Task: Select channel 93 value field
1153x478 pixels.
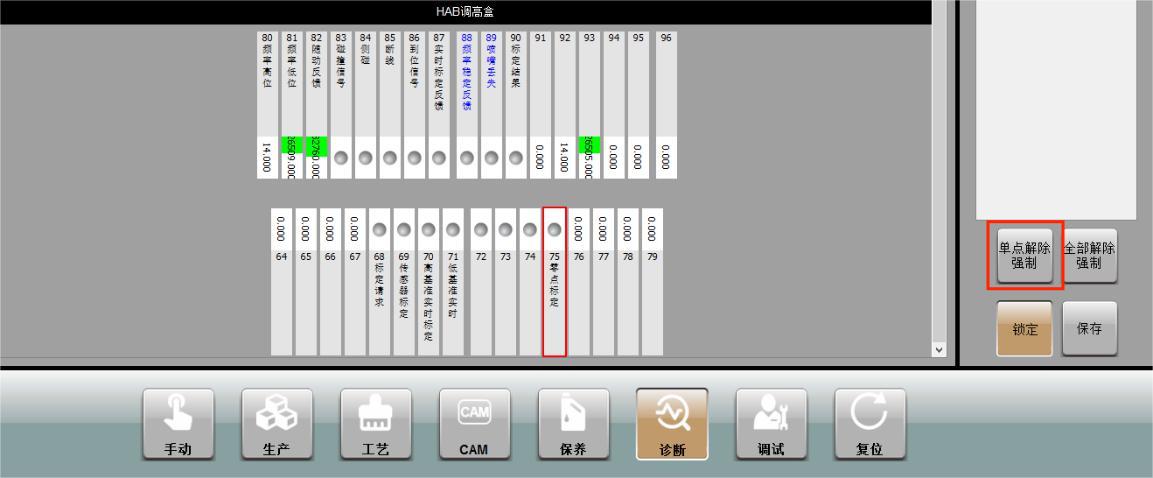Action: coord(590,157)
